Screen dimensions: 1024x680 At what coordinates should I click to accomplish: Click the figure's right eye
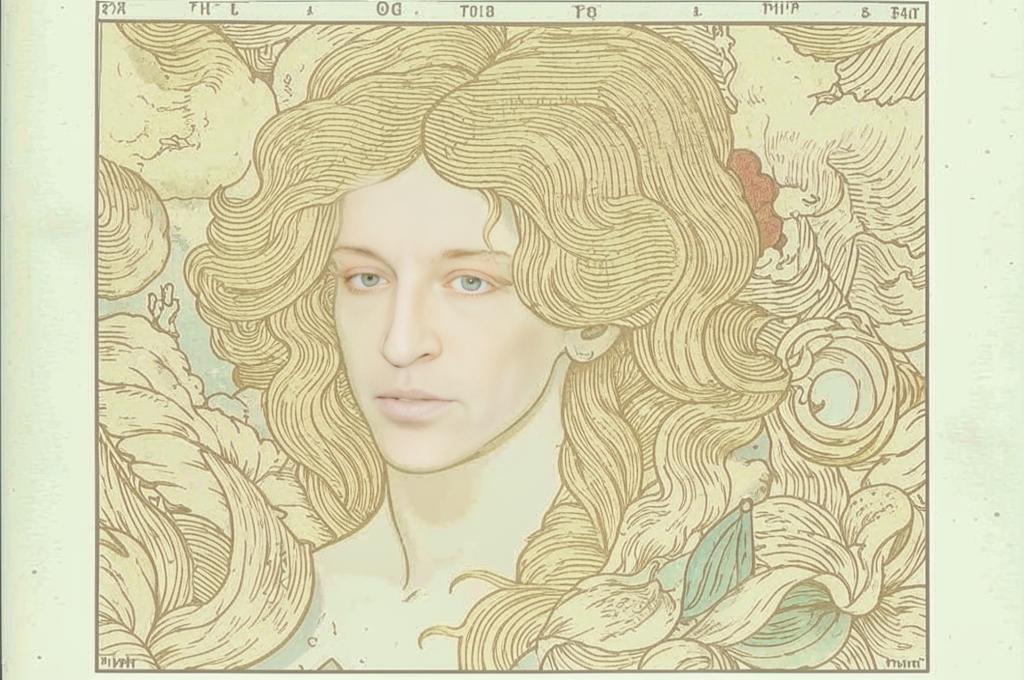(x=367, y=281)
